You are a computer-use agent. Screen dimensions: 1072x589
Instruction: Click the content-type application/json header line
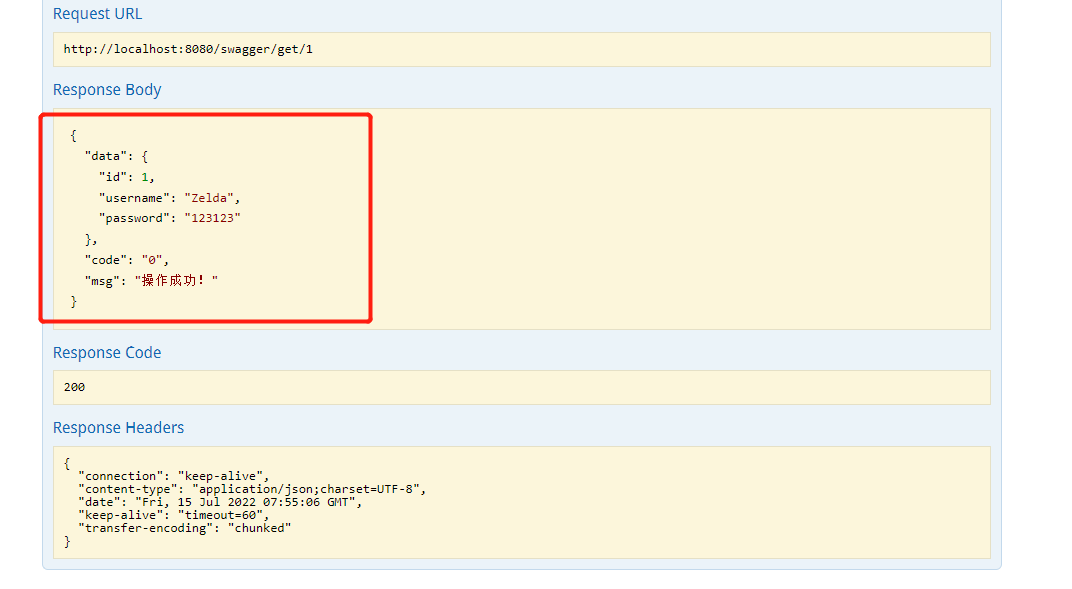[x=252, y=489]
